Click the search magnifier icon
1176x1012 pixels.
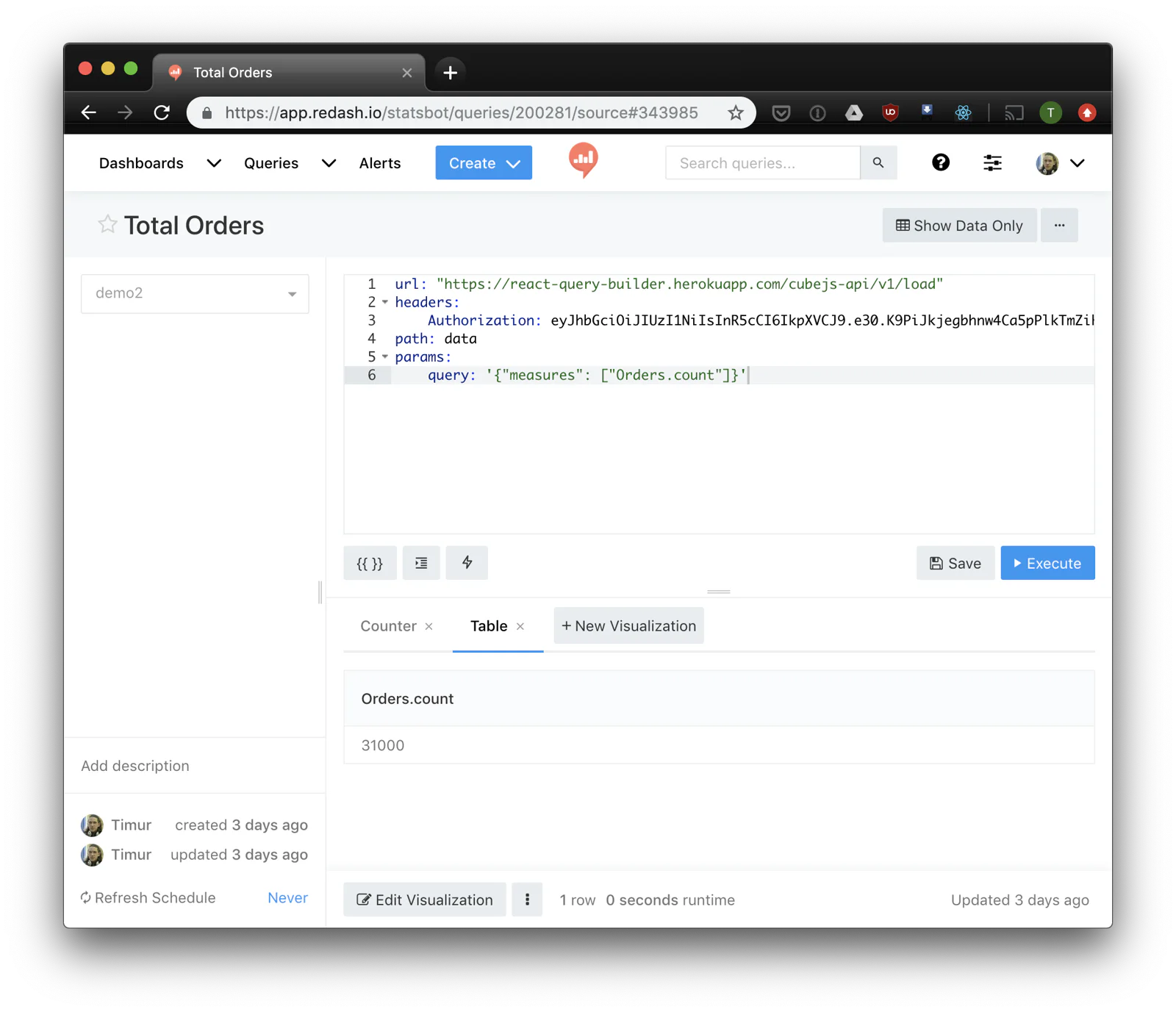[878, 162]
